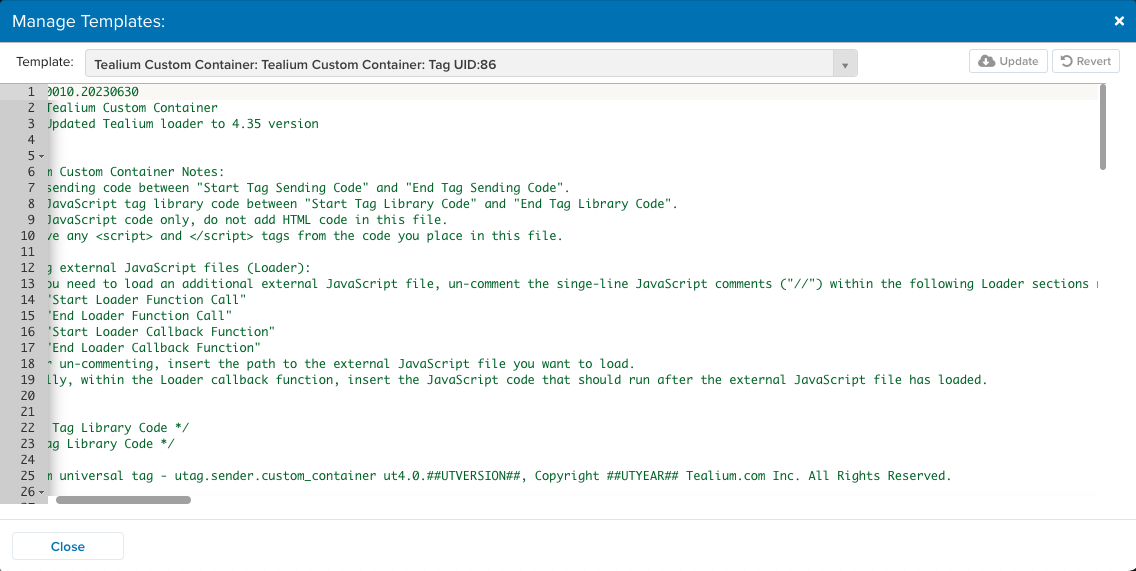Image resolution: width=1136 pixels, height=571 pixels.
Task: Open the Template selection dropdown
Action: [x=471, y=64]
